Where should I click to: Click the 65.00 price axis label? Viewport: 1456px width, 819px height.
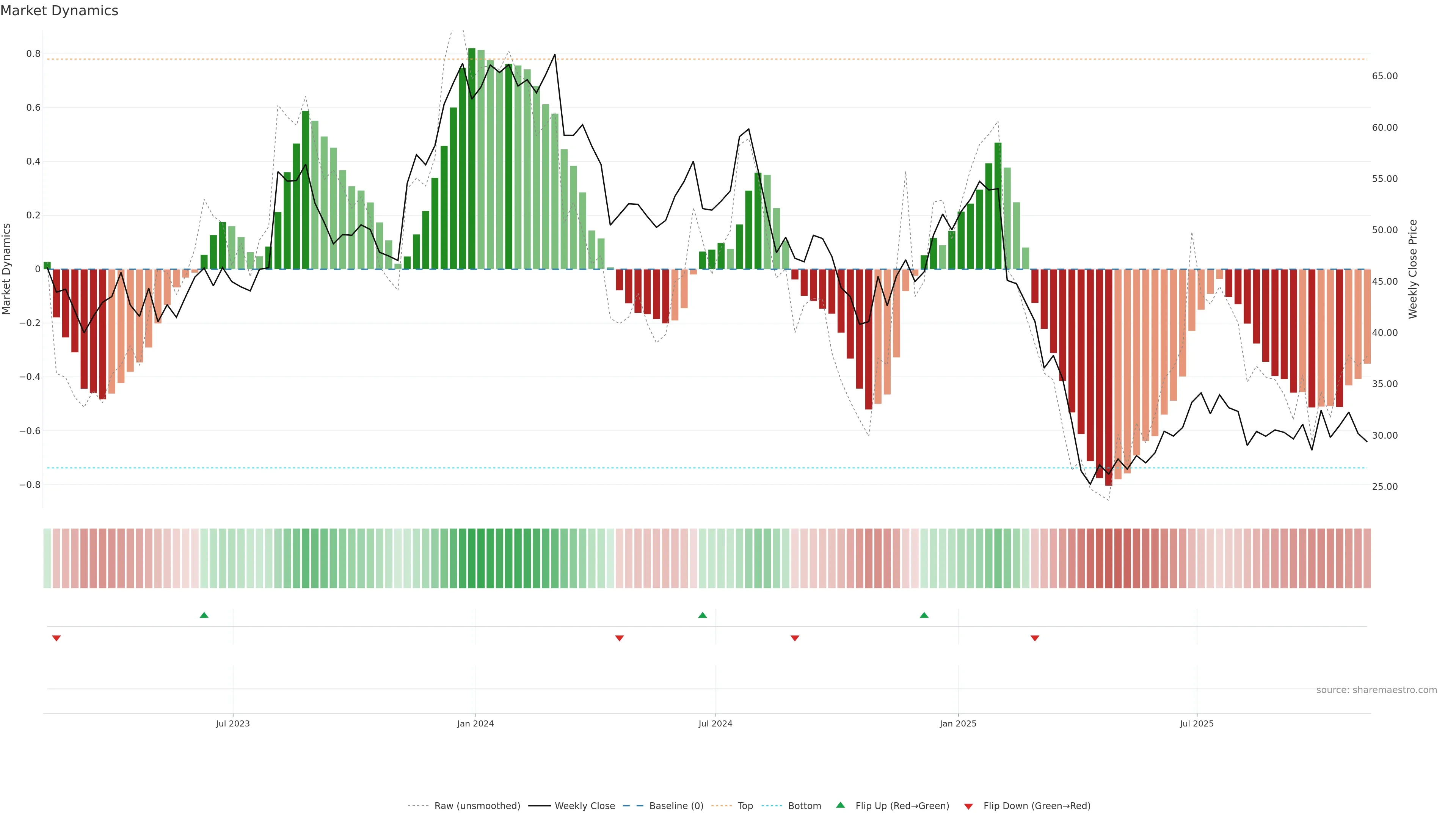click(x=1384, y=76)
